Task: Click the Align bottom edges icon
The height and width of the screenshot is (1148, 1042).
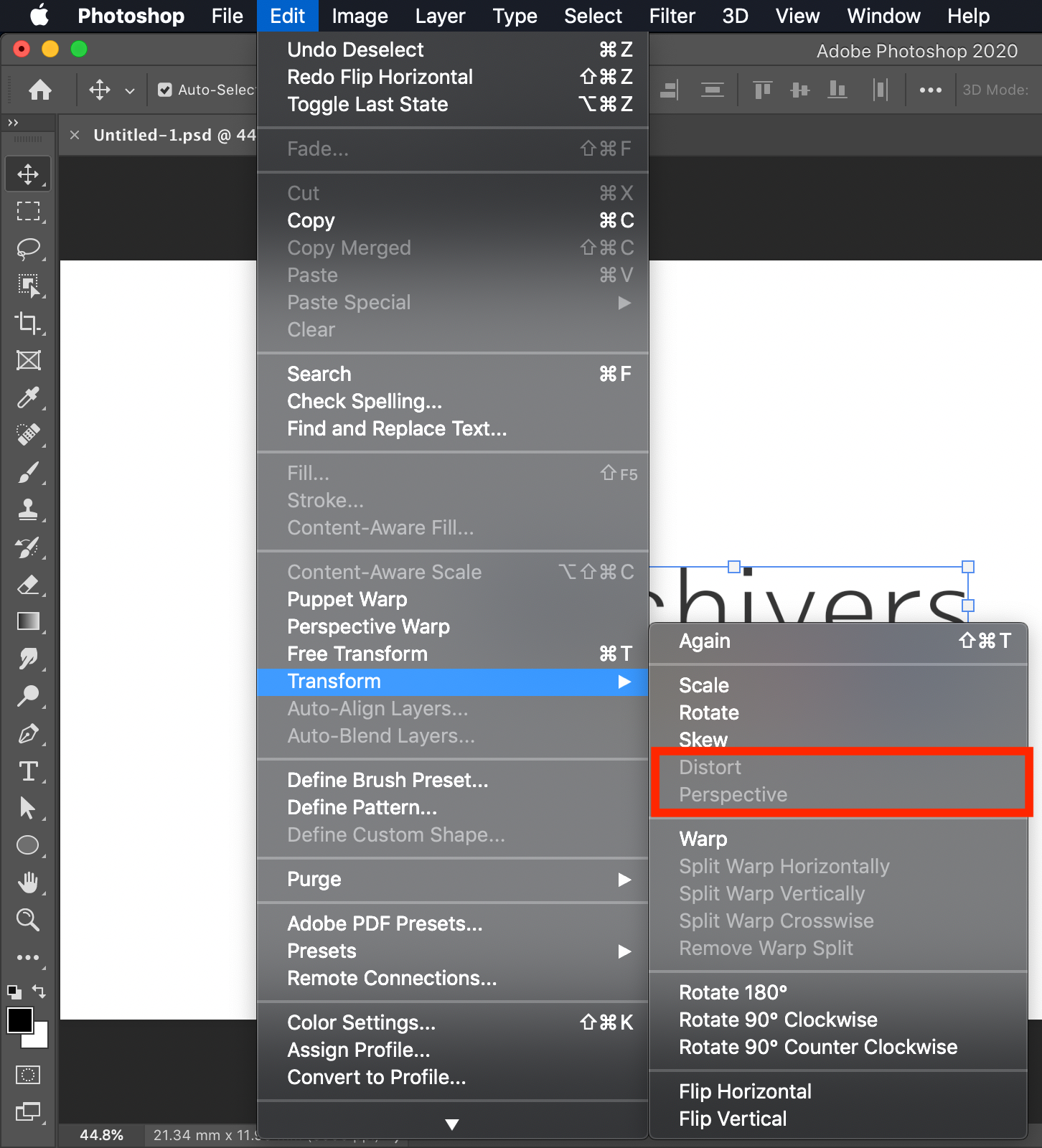Action: tap(837, 90)
